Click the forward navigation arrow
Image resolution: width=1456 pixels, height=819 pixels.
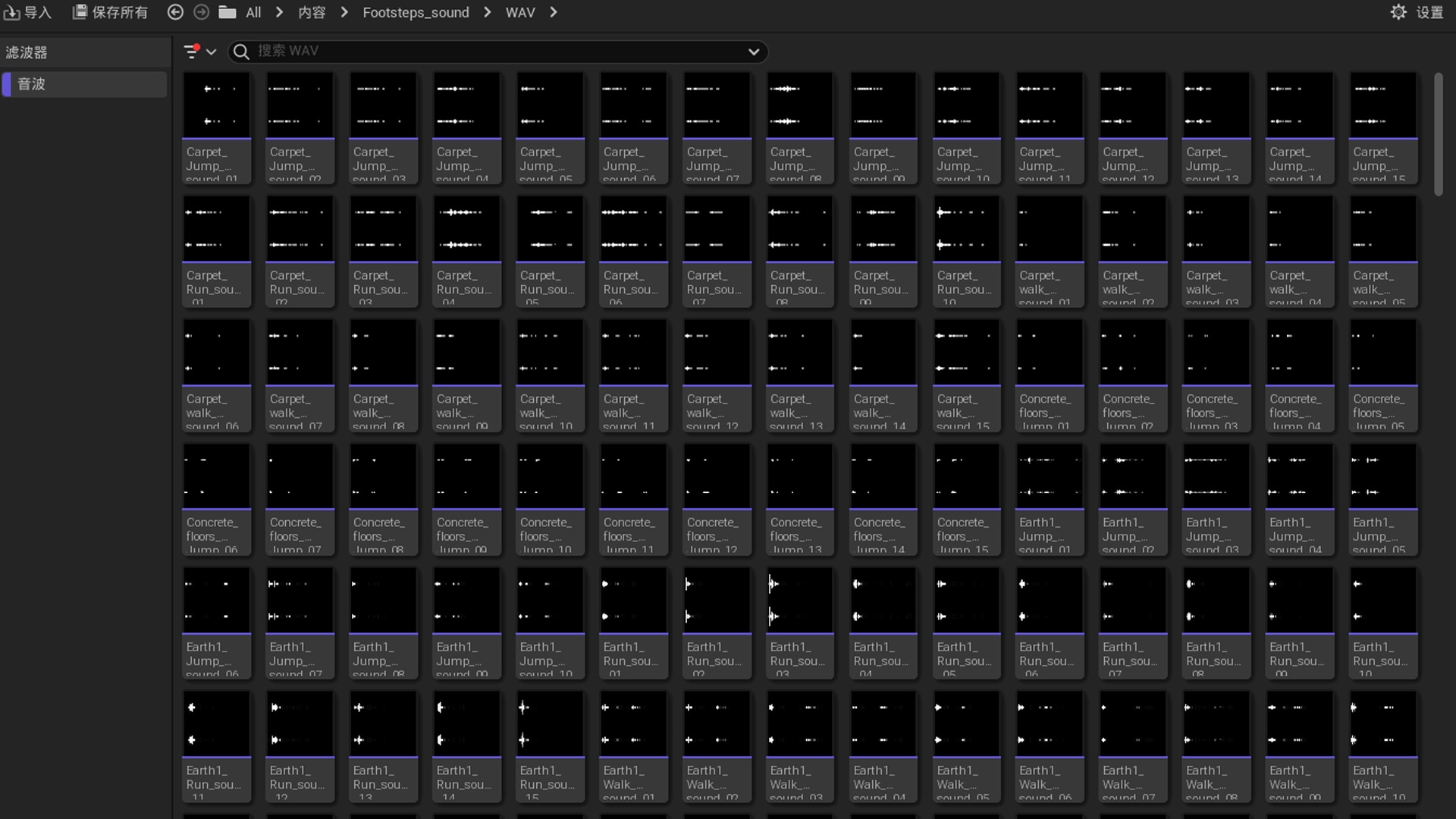[201, 12]
